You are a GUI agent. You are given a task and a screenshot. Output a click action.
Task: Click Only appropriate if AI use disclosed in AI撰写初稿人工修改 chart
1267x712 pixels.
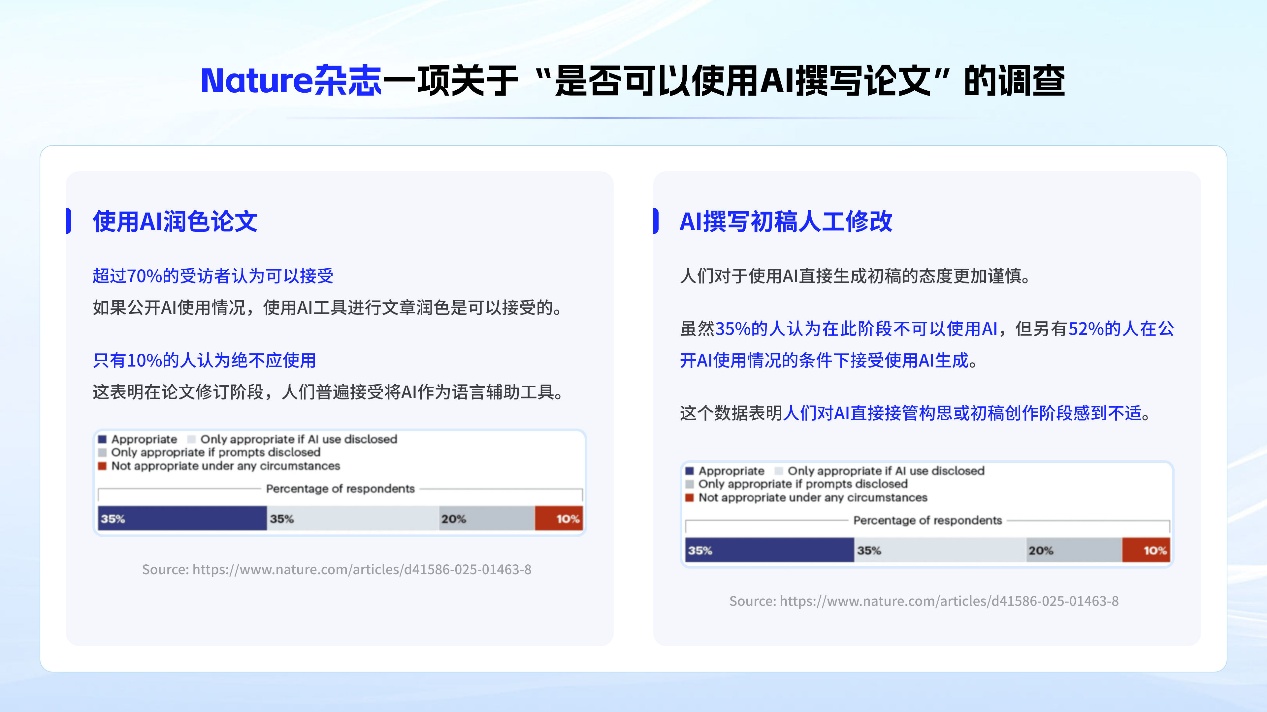tap(880, 471)
